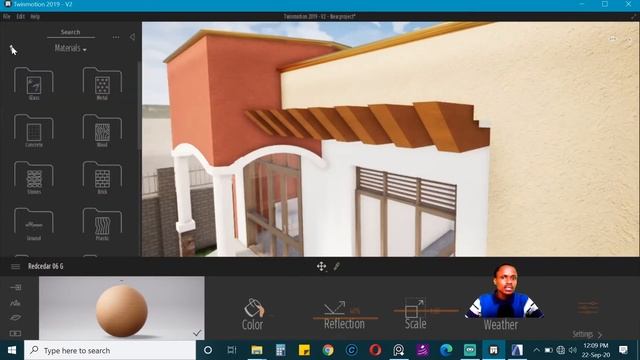The height and width of the screenshot is (360, 640).
Task: Open Google Chrome from the taskbar
Action: coord(328,350)
